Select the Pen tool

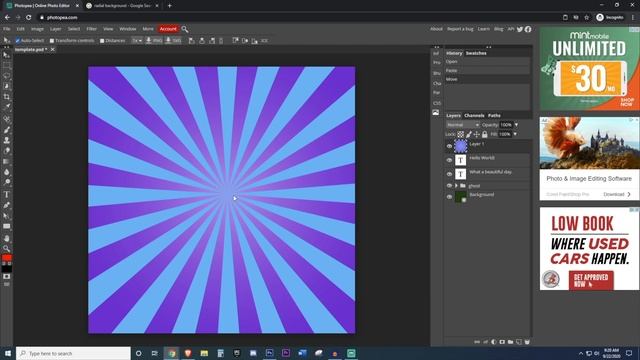pyautogui.click(x=7, y=205)
